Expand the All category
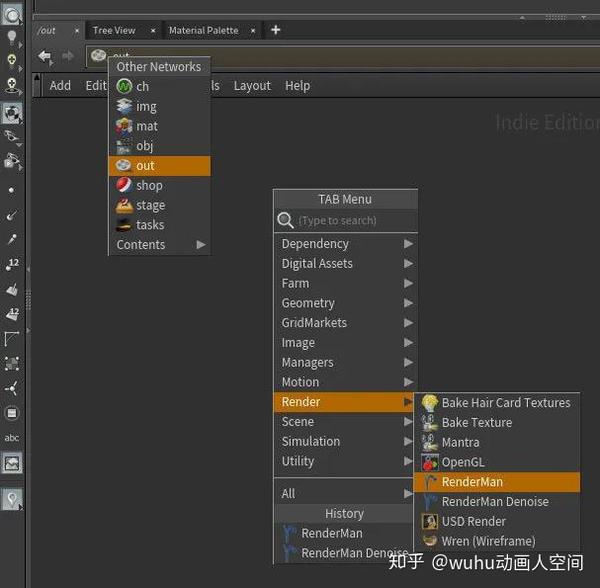Screen dimensions: 600x588 [344, 494]
